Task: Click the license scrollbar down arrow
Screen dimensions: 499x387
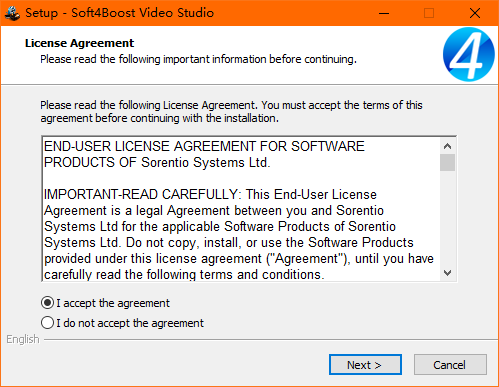Action: click(447, 273)
